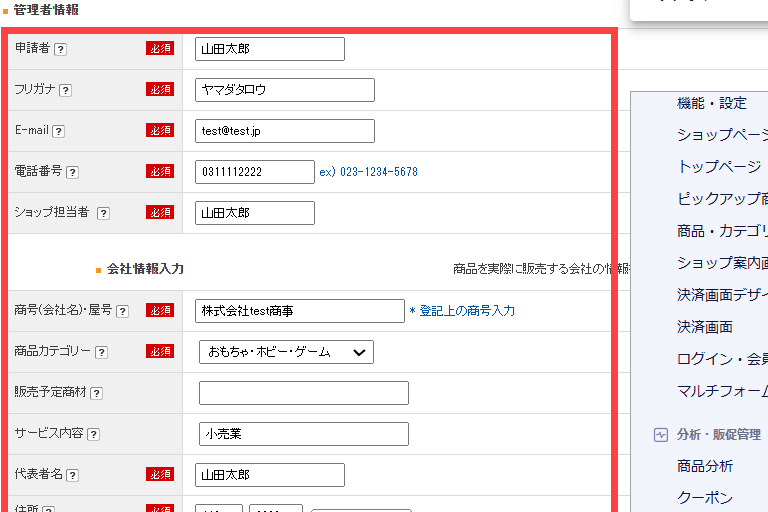Click the 会社情報入力 section heading

[x=145, y=269]
